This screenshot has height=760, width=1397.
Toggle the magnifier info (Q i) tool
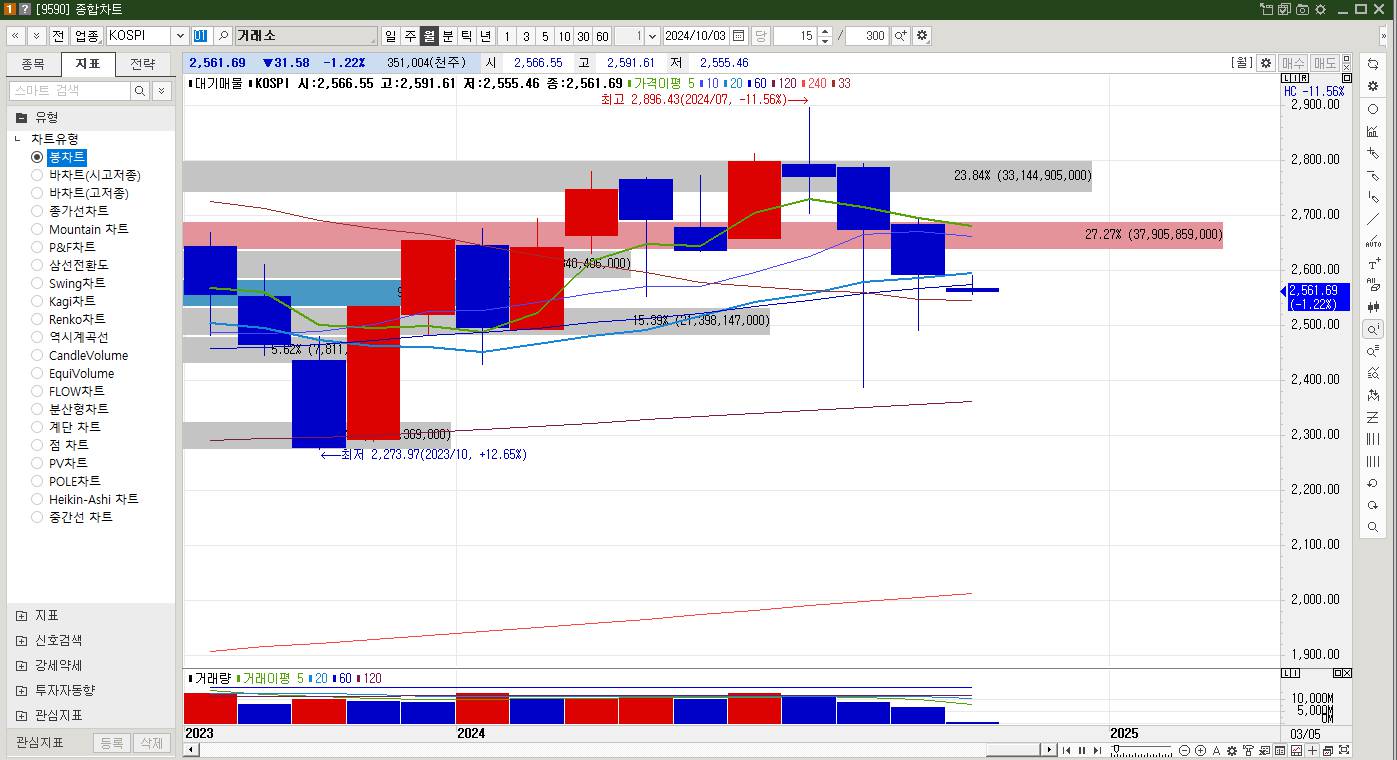[1373, 329]
